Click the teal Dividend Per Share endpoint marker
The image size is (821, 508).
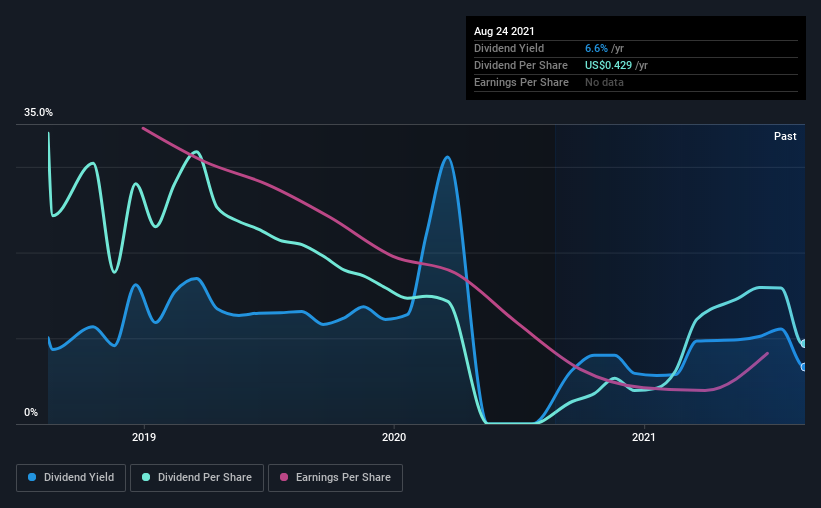pos(804,344)
